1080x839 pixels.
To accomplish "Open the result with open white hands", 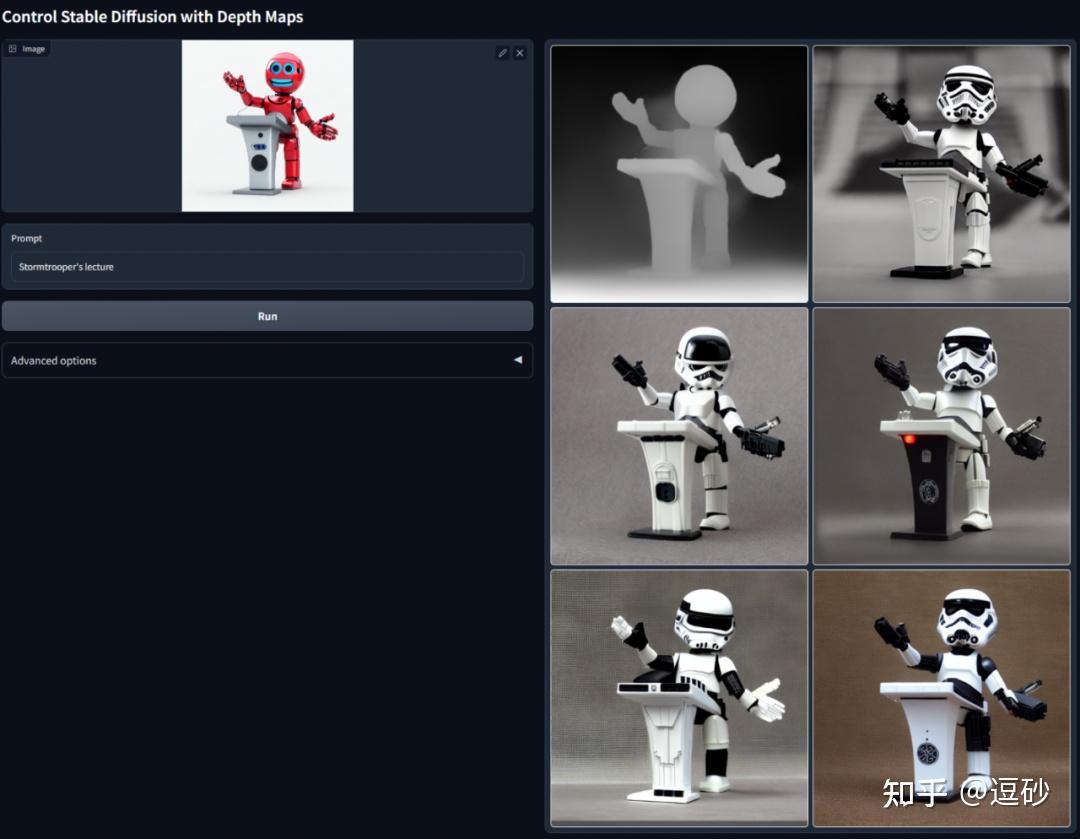I will 679,698.
